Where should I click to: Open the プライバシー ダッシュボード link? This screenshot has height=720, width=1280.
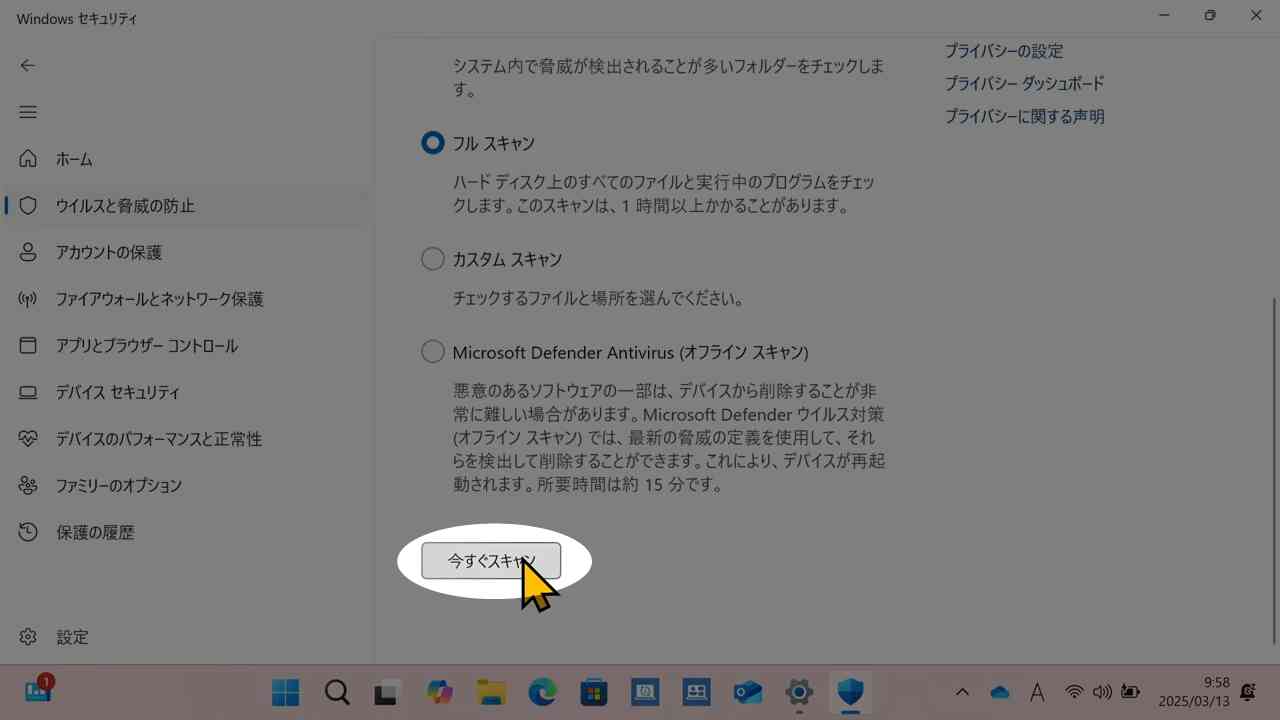1024,84
